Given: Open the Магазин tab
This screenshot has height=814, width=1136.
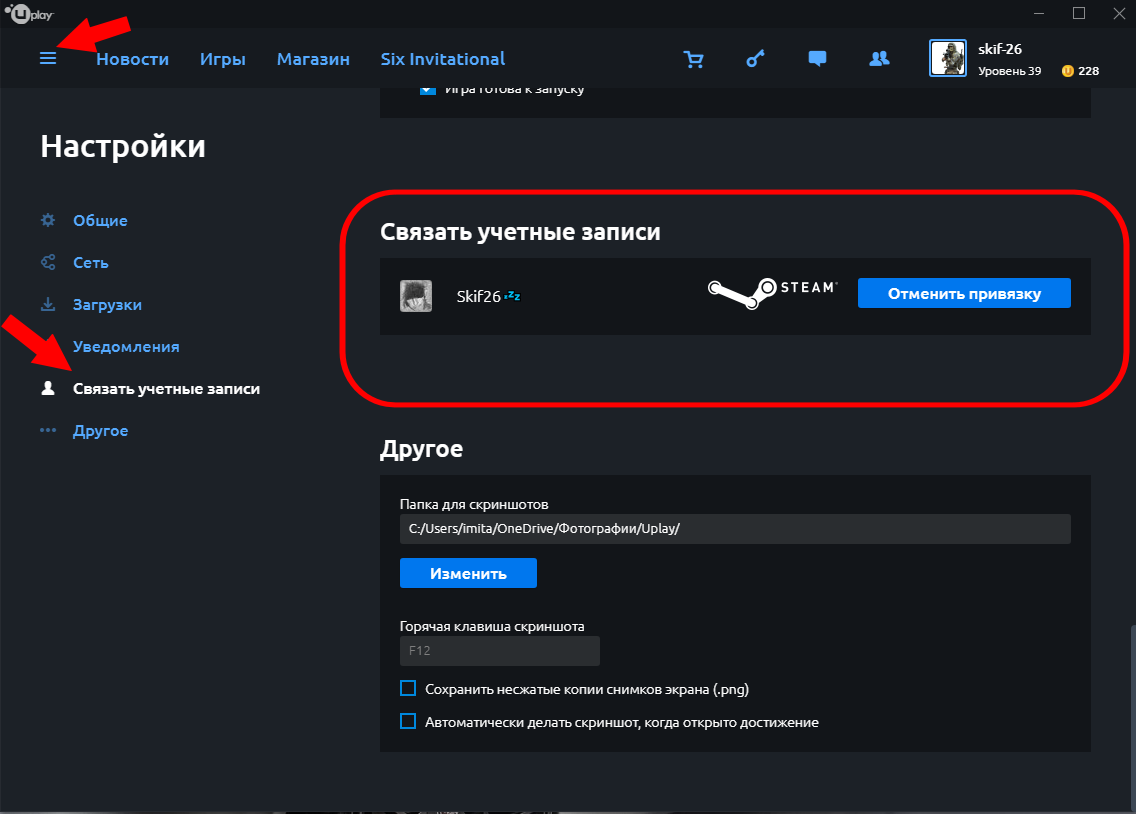Looking at the screenshot, I should (313, 59).
